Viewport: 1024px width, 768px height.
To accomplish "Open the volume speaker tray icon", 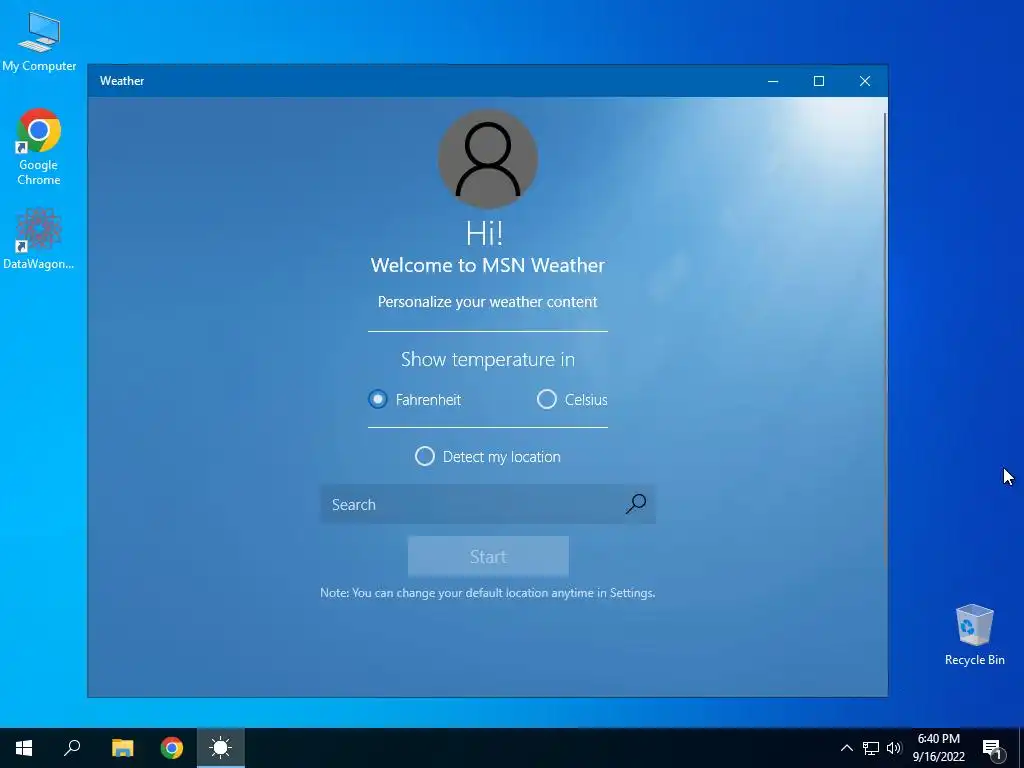I will click(894, 748).
